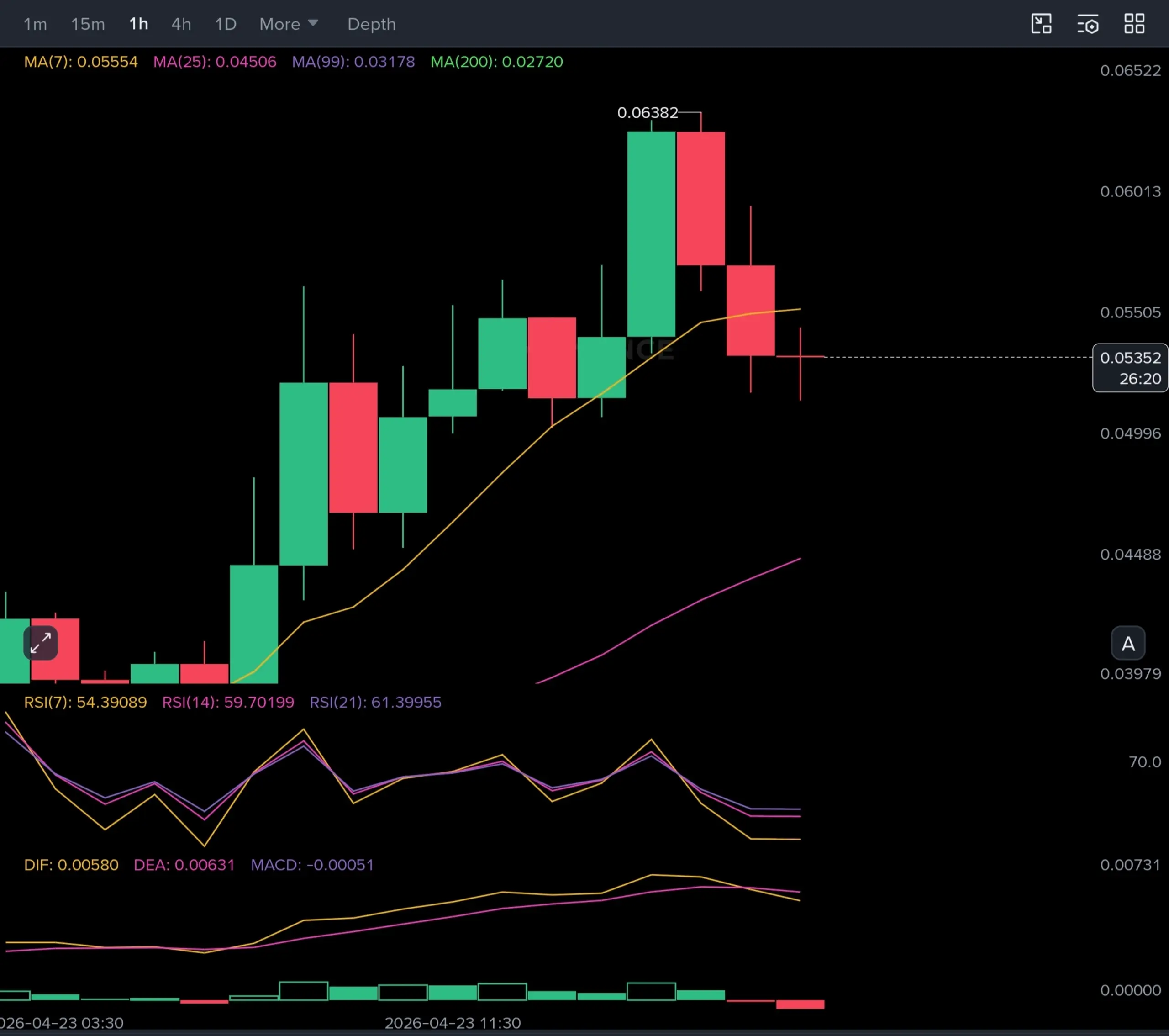Switch to the 15m timeframe
The height and width of the screenshot is (1036, 1169).
click(x=88, y=24)
